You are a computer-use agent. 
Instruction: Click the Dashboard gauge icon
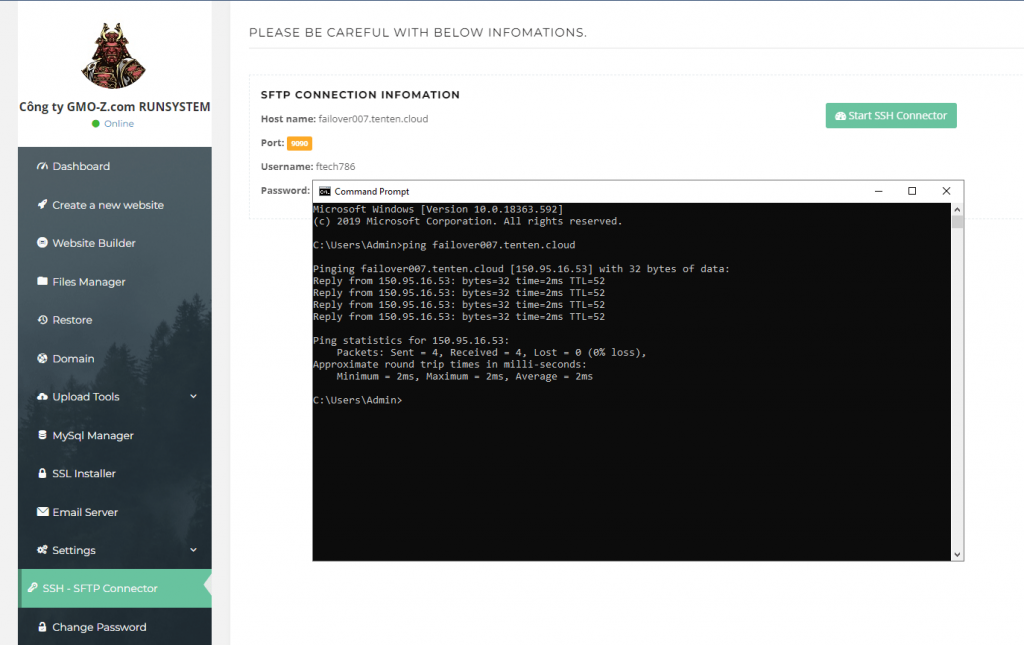coord(43,166)
